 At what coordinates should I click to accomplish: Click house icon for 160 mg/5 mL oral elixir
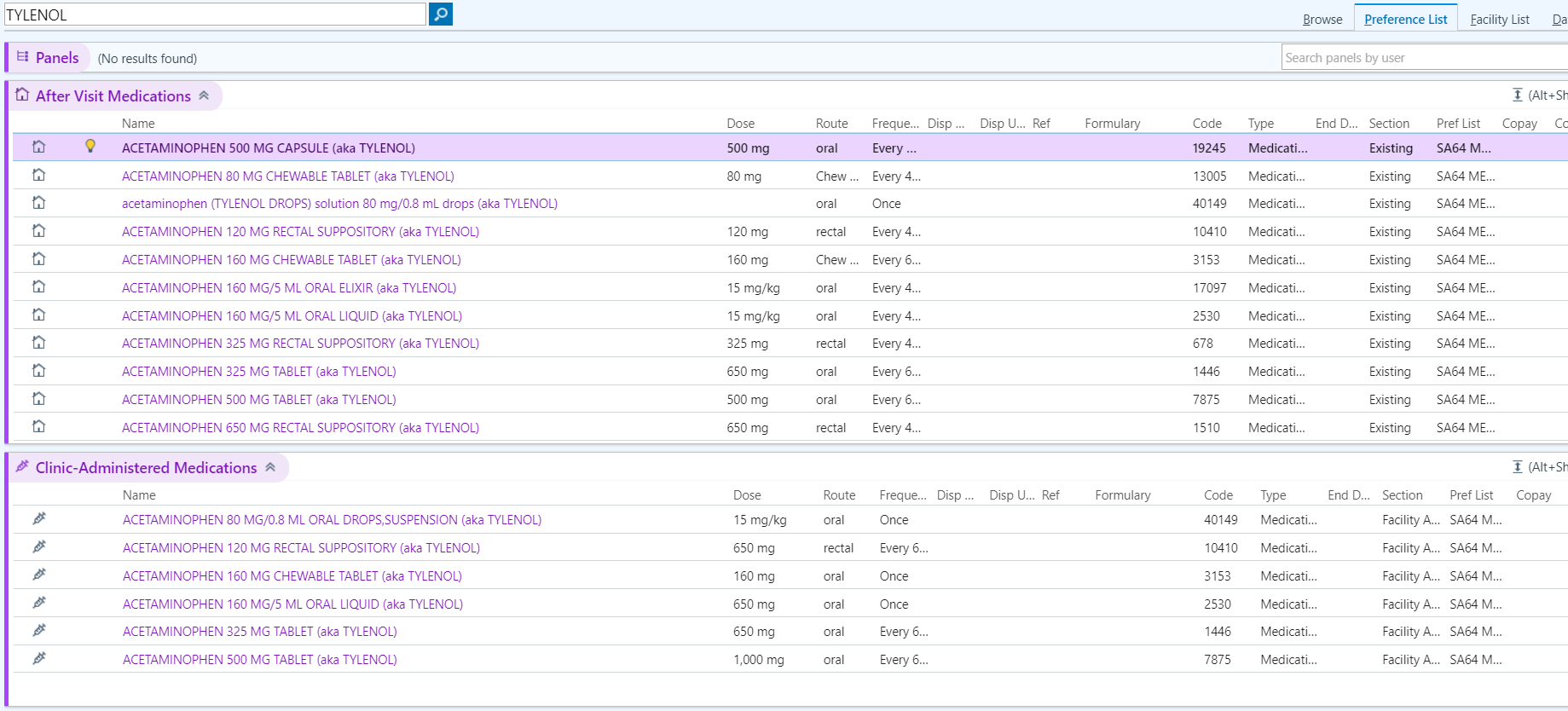tap(38, 287)
